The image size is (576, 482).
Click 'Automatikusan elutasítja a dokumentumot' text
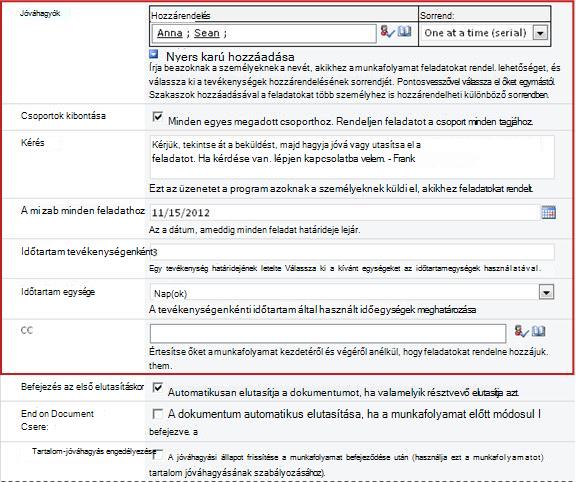click(x=343, y=393)
